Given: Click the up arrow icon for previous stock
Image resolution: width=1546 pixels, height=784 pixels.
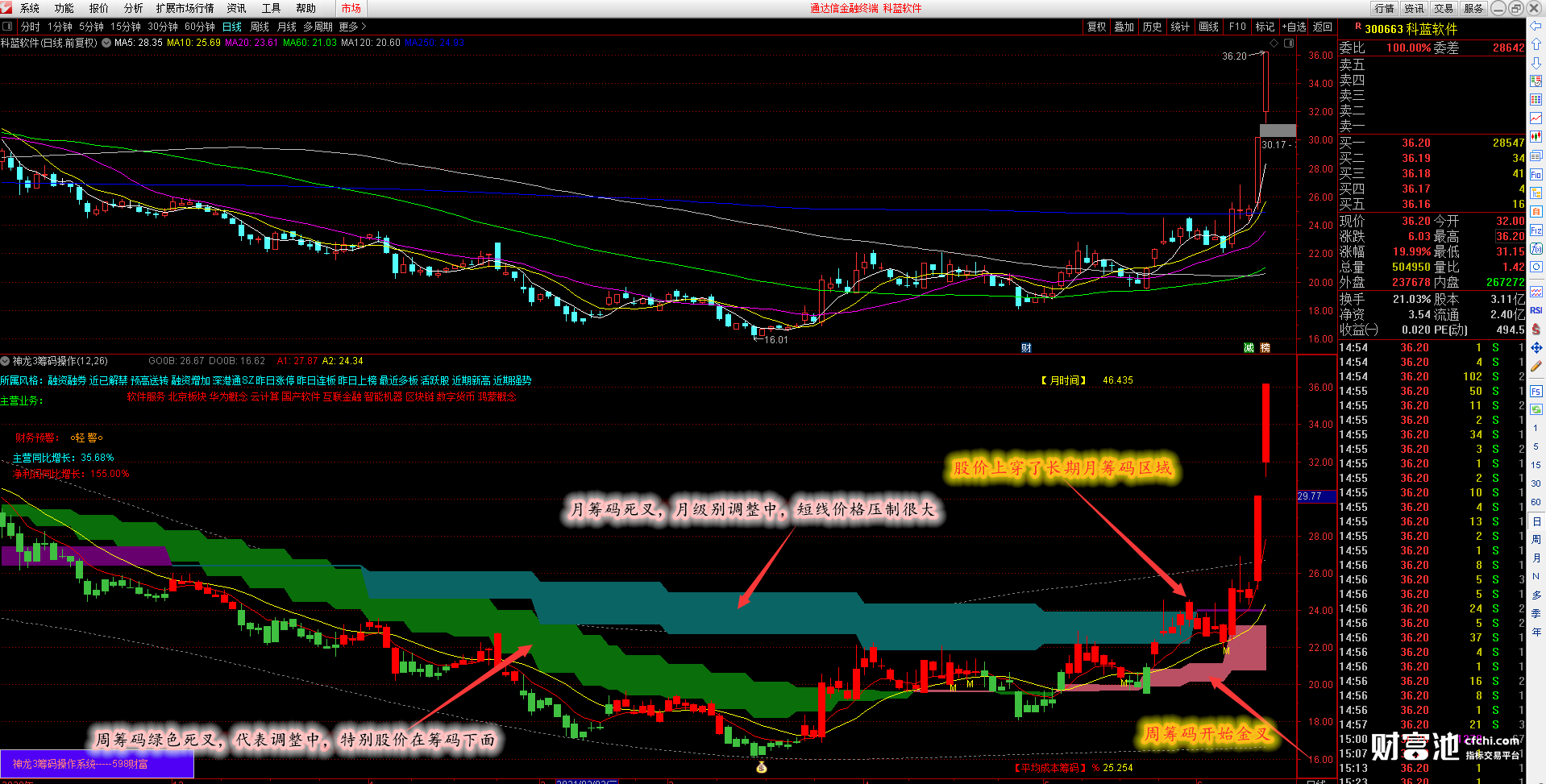Looking at the screenshot, I should 1536,45.
